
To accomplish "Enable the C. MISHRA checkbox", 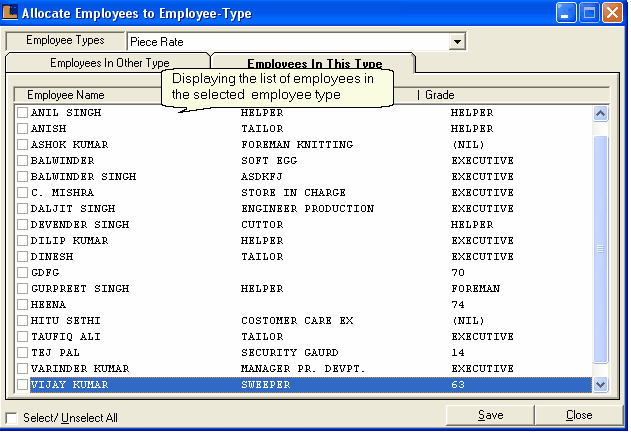I will pyautogui.click(x=23, y=192).
